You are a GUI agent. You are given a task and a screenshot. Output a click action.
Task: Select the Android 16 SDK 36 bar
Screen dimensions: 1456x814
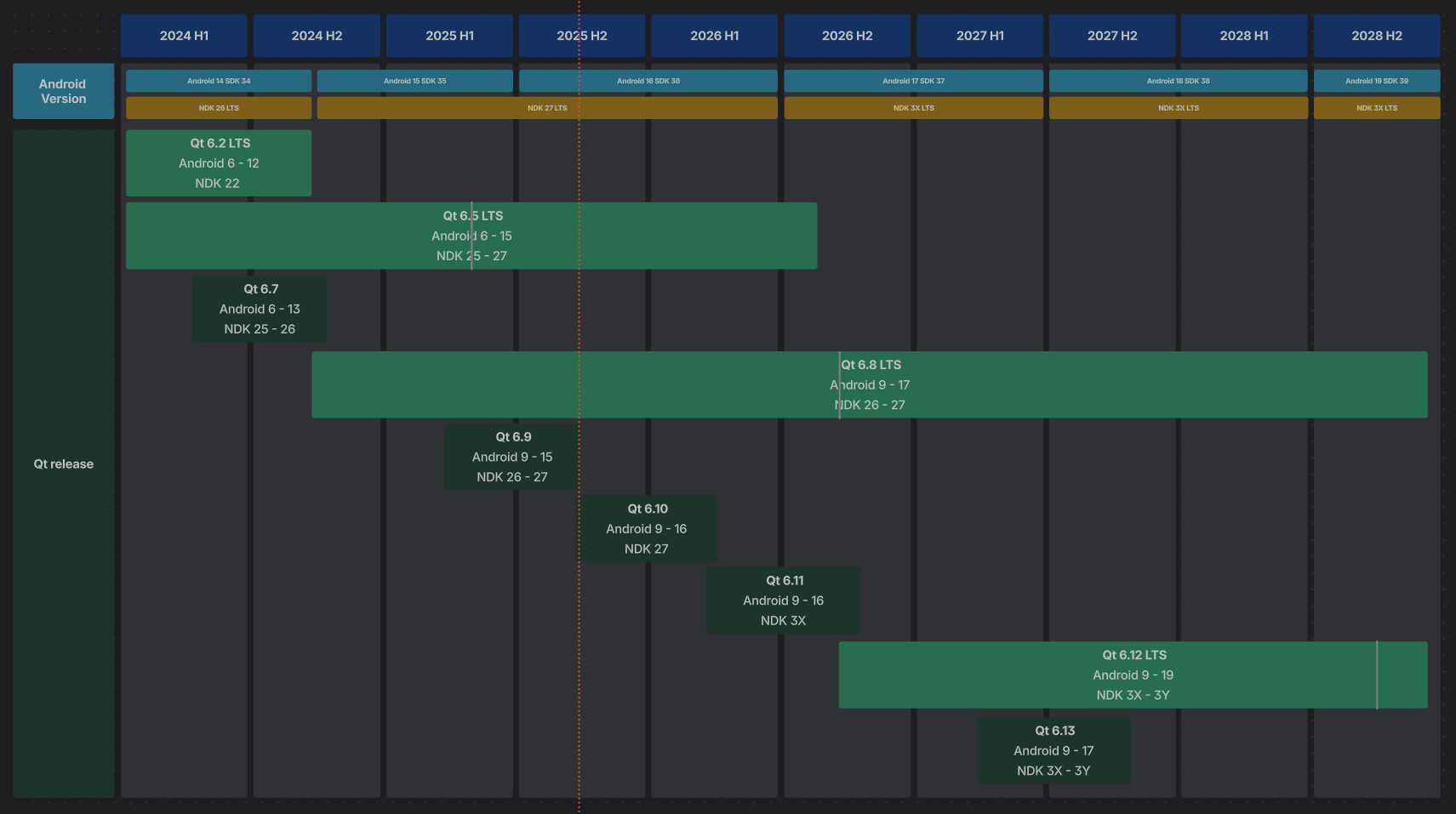[648, 81]
